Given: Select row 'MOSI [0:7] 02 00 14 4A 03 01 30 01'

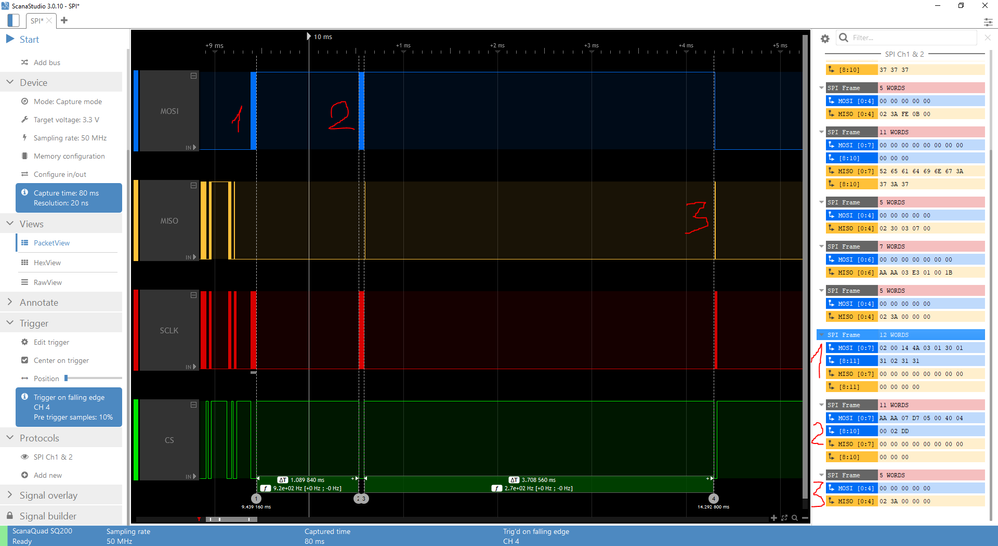Looking at the screenshot, I should coord(905,347).
